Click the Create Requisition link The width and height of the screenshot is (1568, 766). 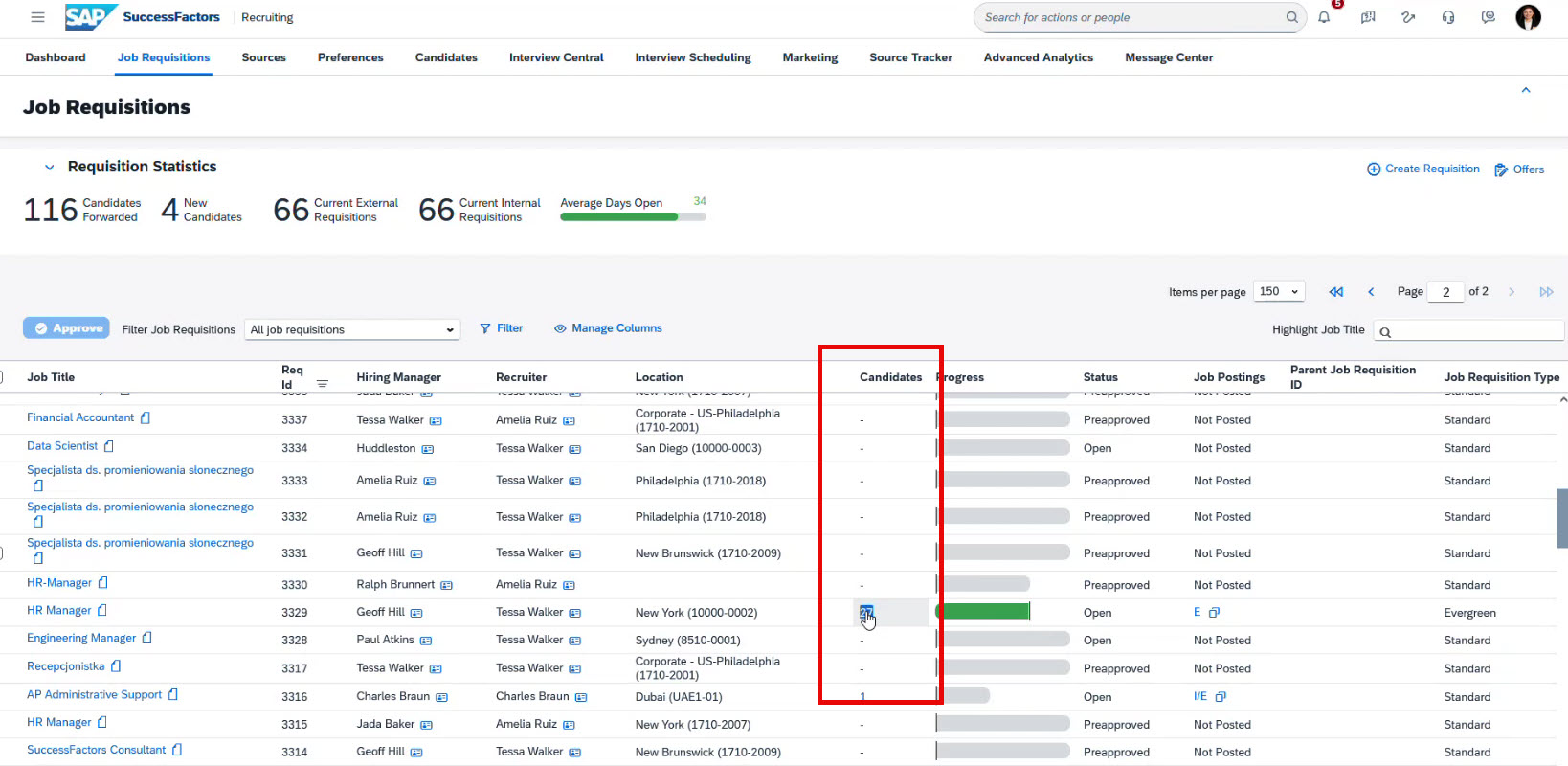point(1423,169)
